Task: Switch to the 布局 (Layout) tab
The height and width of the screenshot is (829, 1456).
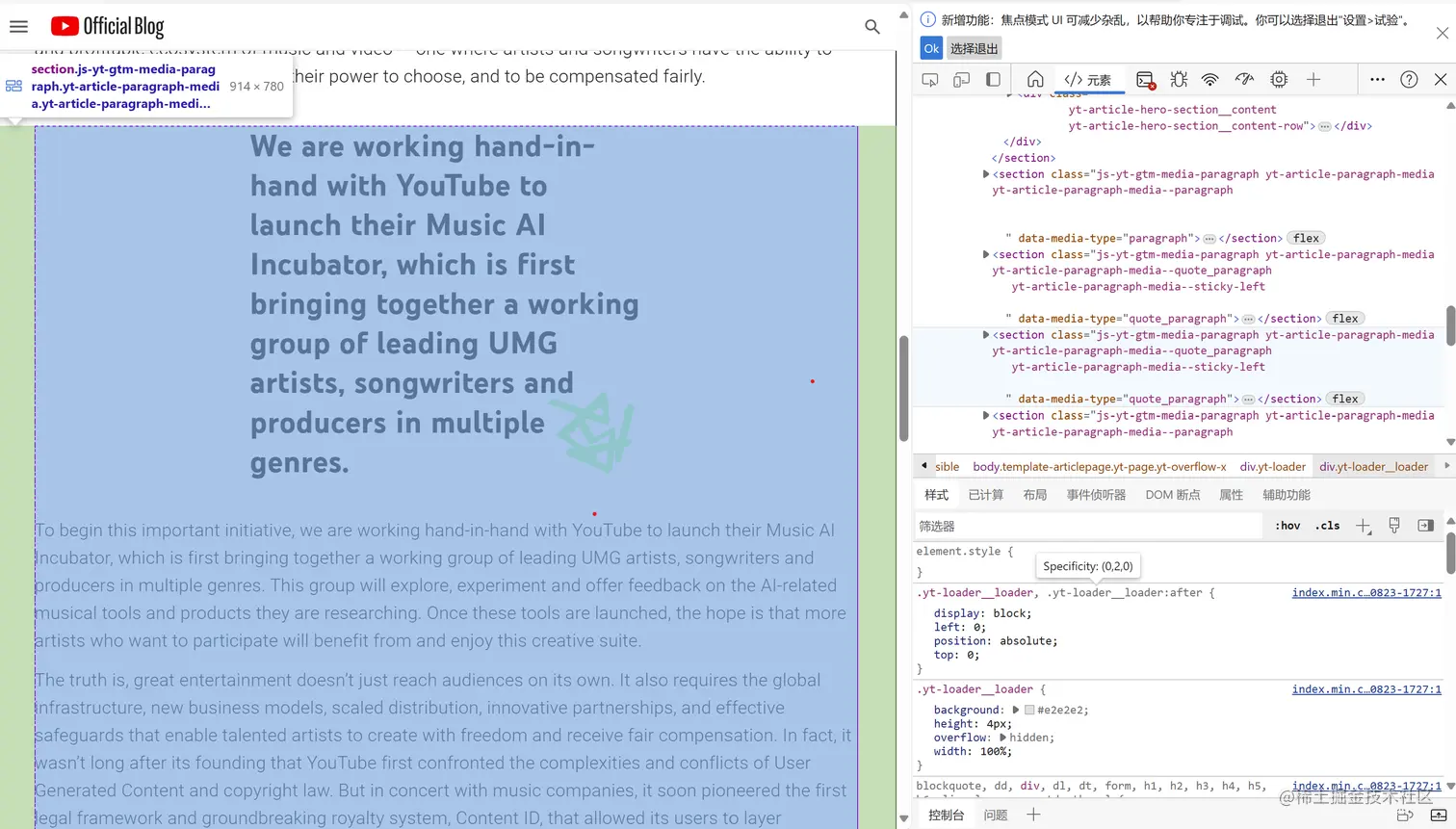Action: pos(1035,495)
